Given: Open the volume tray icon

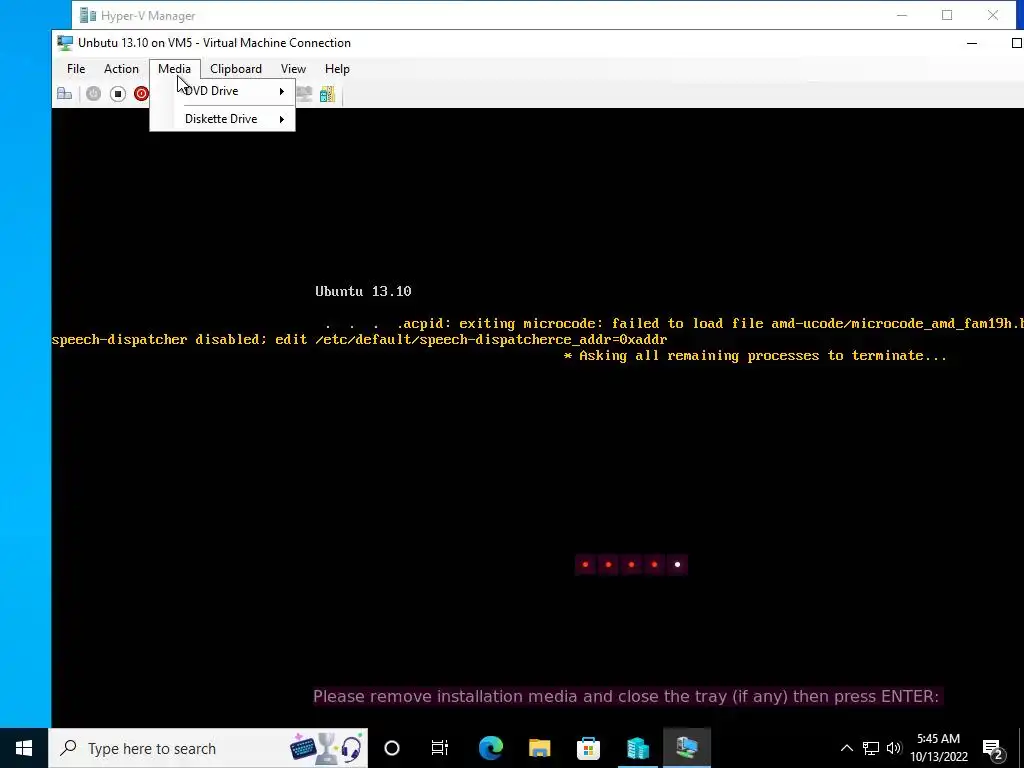Looking at the screenshot, I should (x=894, y=748).
